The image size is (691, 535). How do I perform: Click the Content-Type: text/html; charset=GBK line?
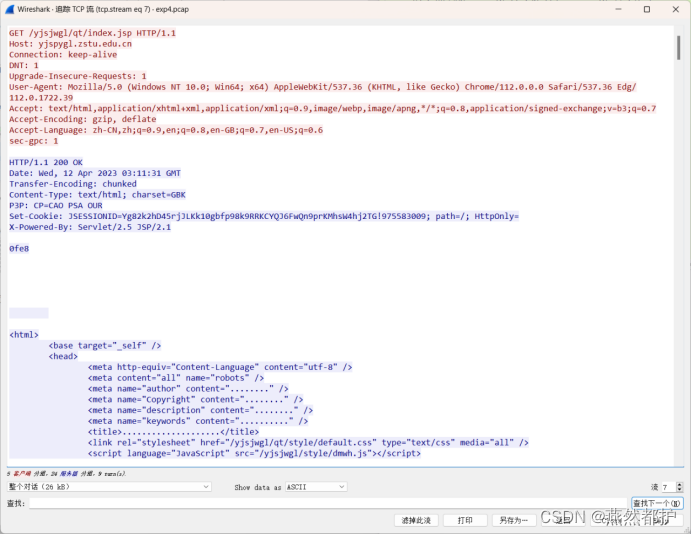pyautogui.click(x=97, y=195)
